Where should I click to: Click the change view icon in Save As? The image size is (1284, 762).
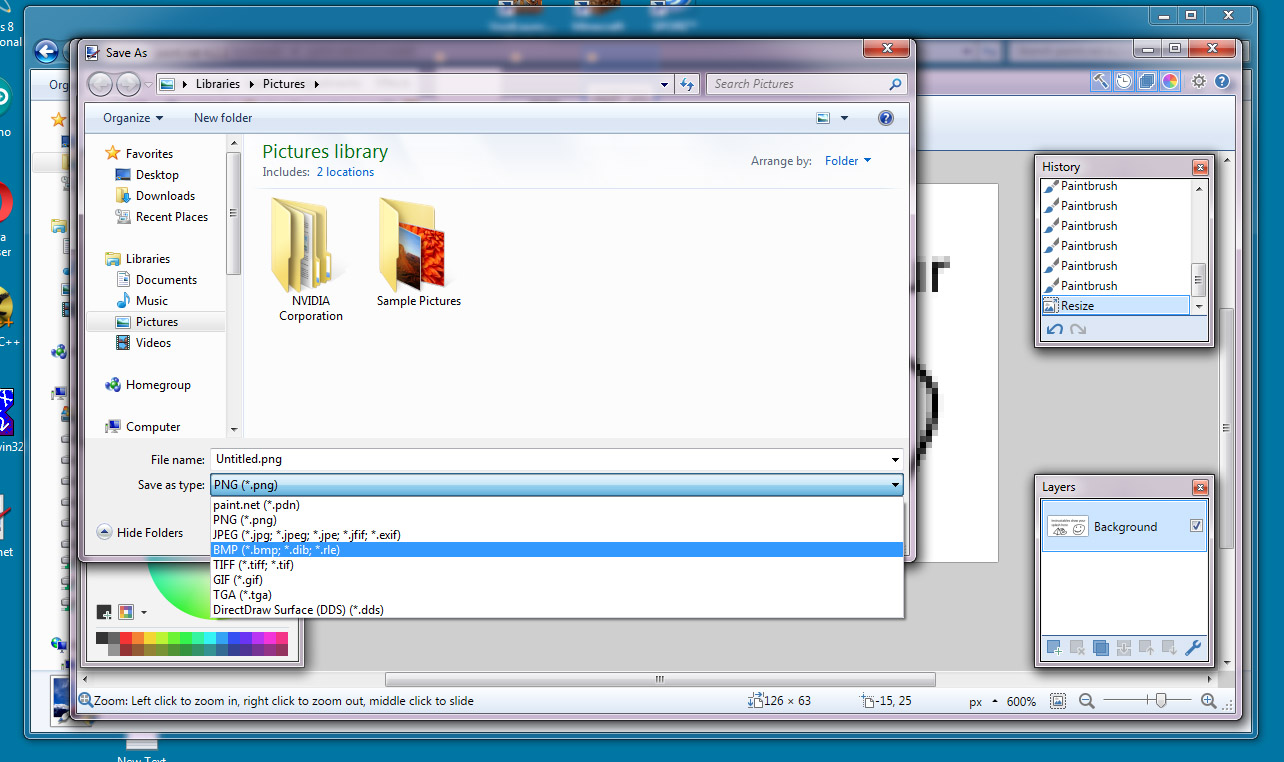pyautogui.click(x=824, y=118)
